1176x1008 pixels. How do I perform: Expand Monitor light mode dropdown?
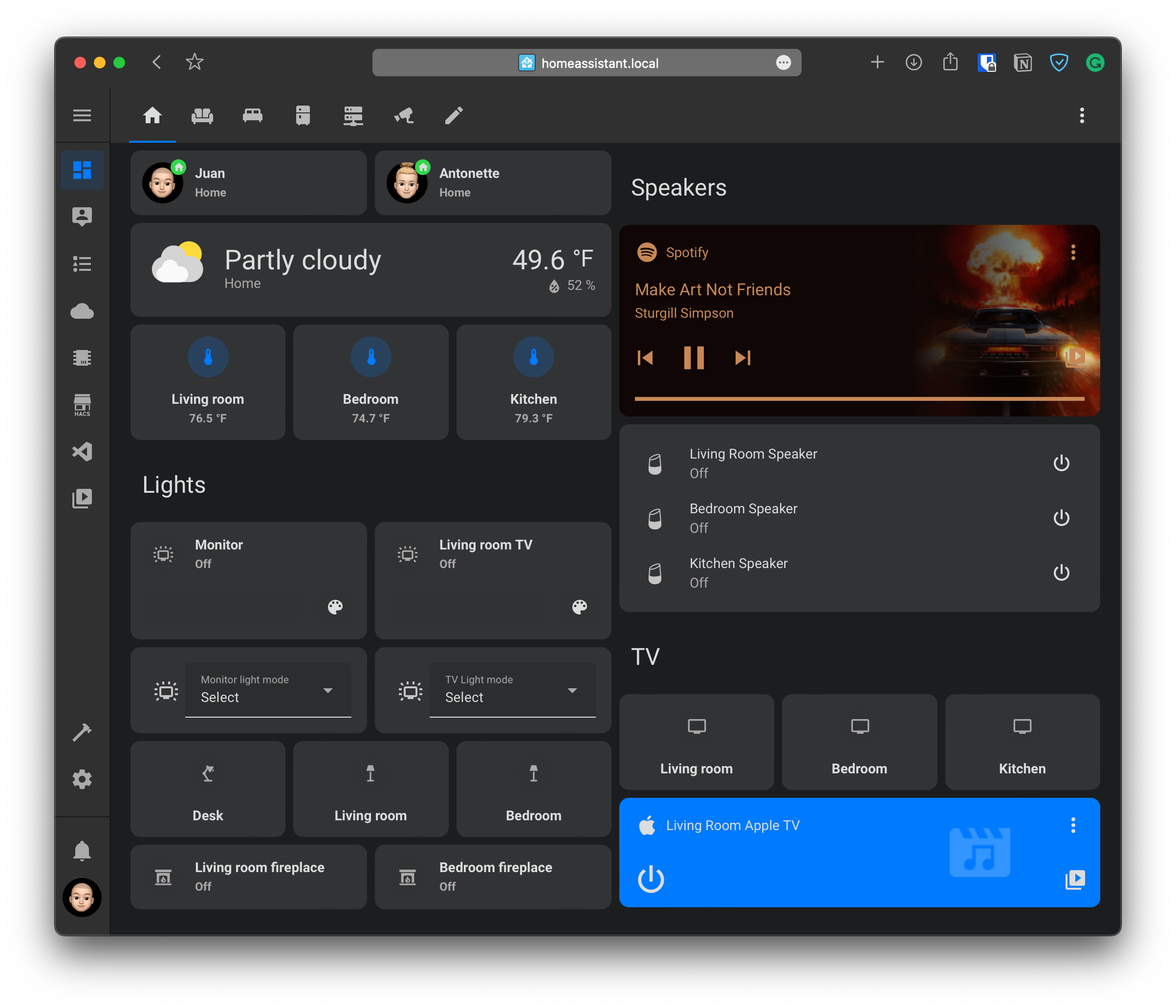click(268, 690)
